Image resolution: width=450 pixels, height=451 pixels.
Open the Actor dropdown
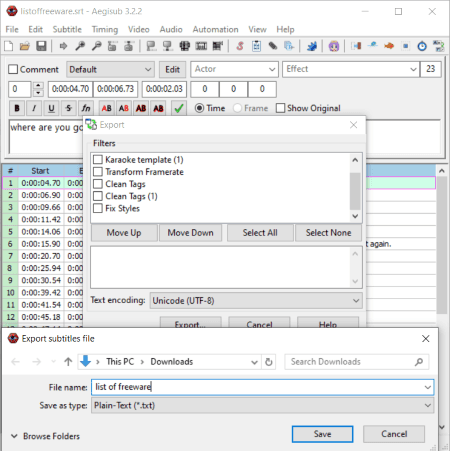click(x=234, y=69)
